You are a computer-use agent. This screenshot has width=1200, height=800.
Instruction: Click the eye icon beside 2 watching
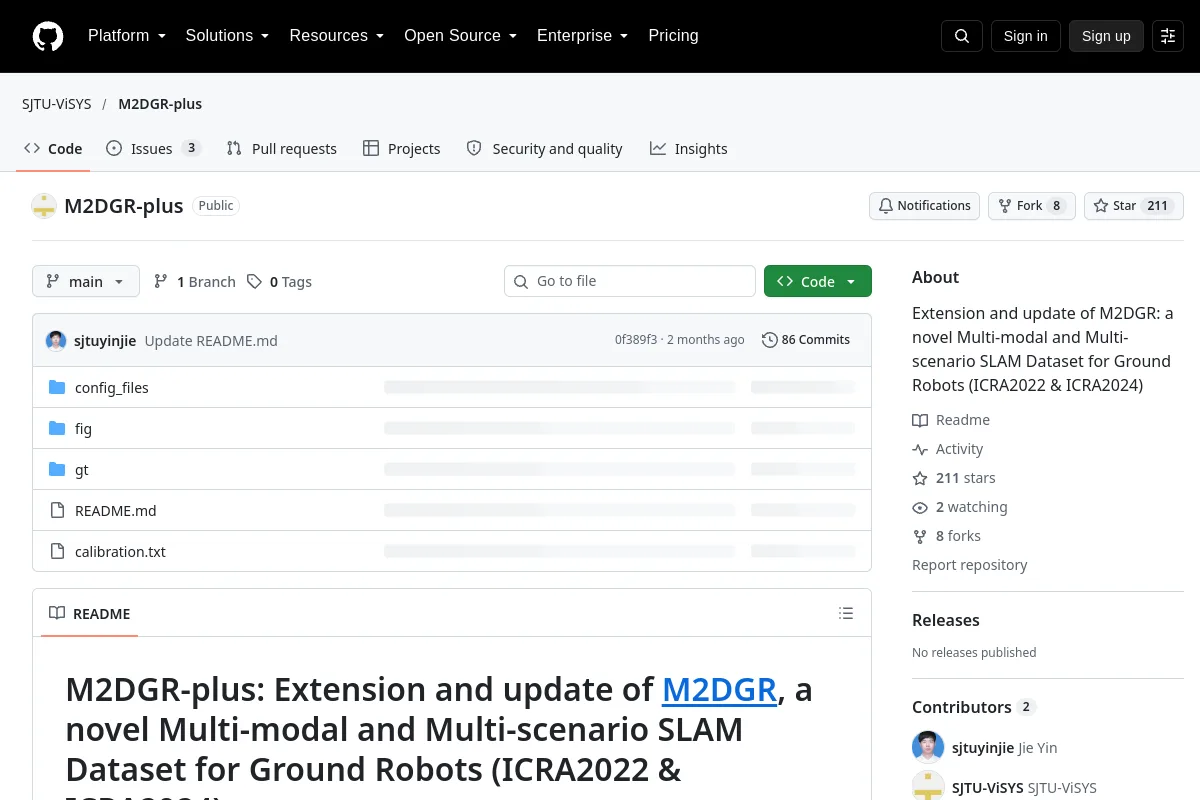coord(920,507)
